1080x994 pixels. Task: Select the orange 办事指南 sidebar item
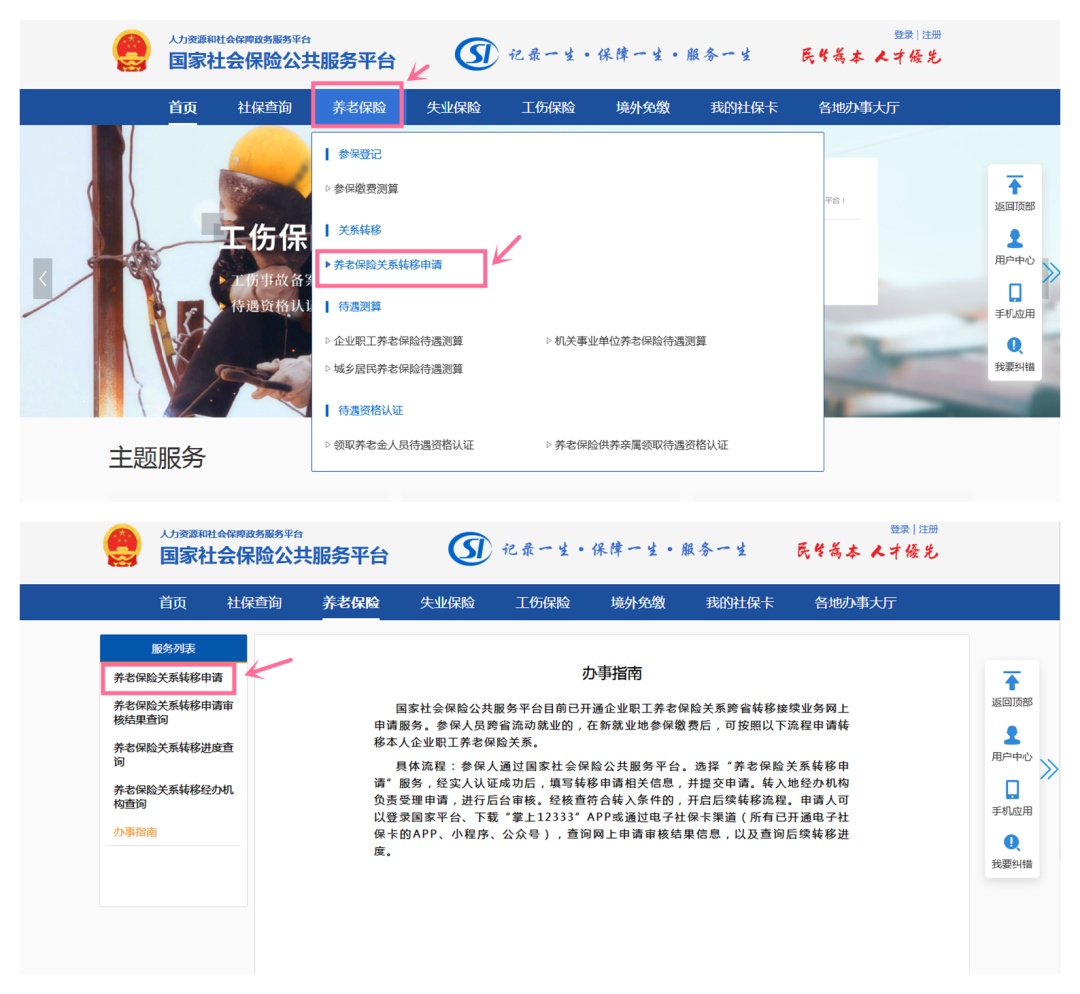point(135,832)
